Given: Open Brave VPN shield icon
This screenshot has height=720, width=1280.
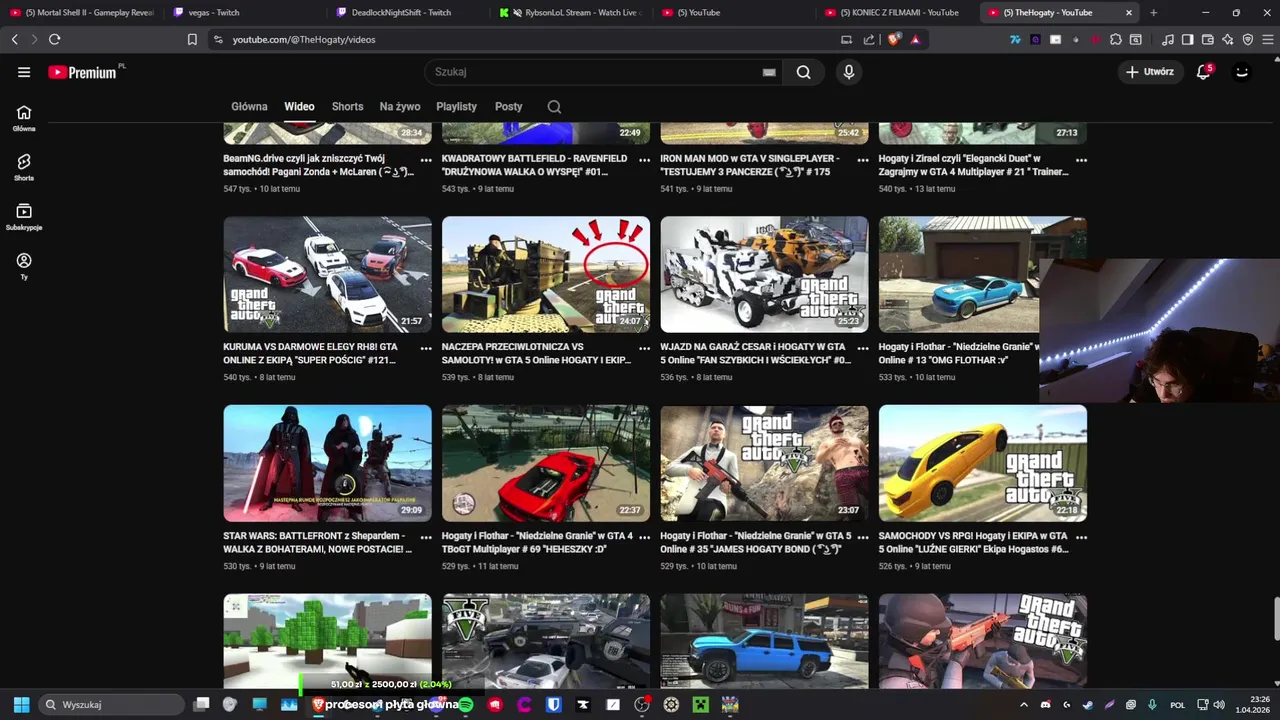Looking at the screenshot, I should point(1248,39).
